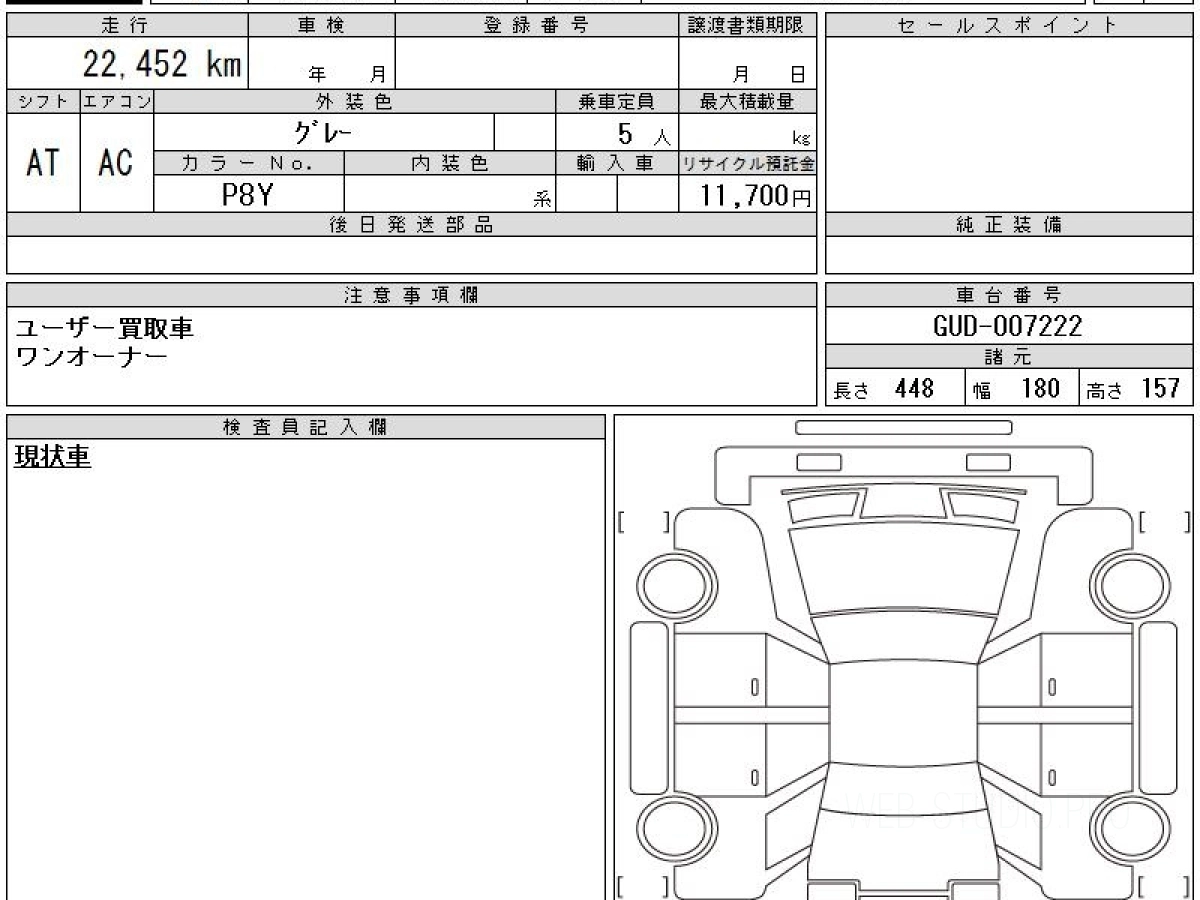Click the エアコン column header
The width and height of the screenshot is (1200, 900).
click(117, 101)
